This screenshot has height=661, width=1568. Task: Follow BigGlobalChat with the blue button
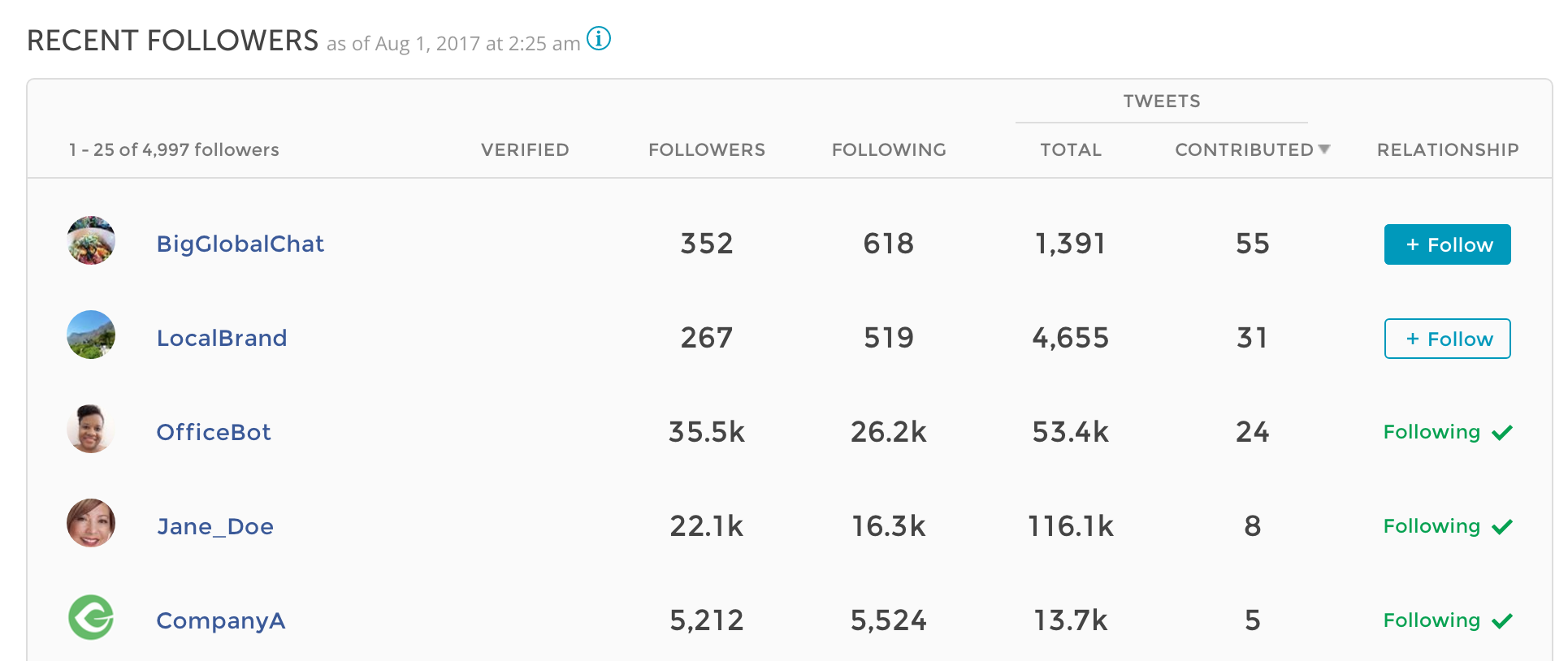pyautogui.click(x=1448, y=244)
